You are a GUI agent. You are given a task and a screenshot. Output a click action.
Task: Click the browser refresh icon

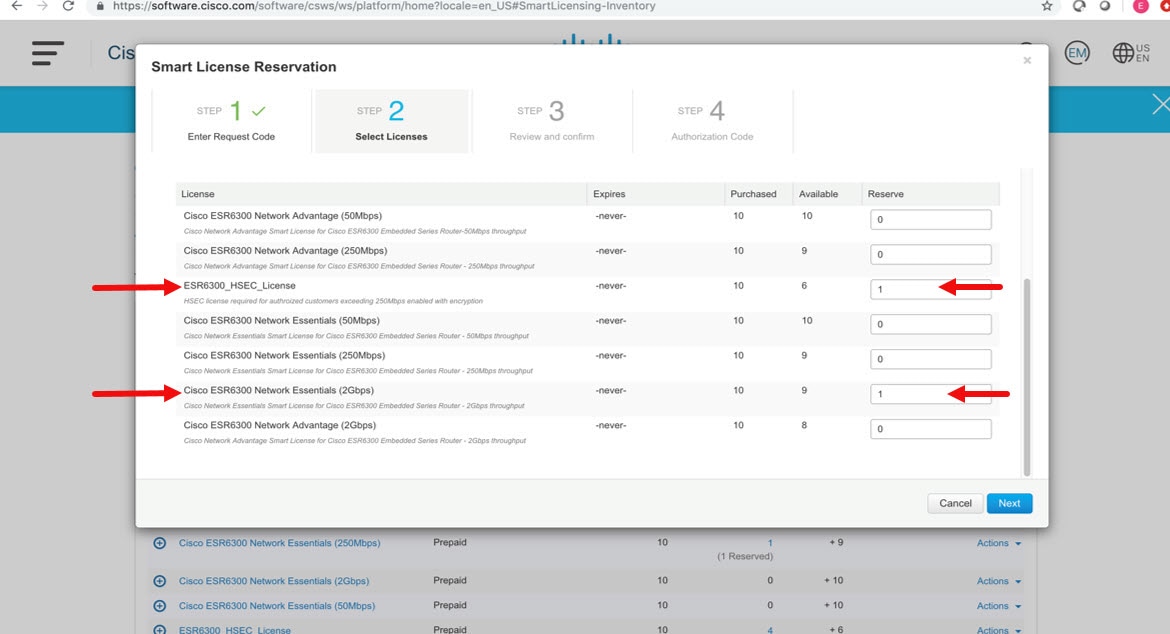67,6
